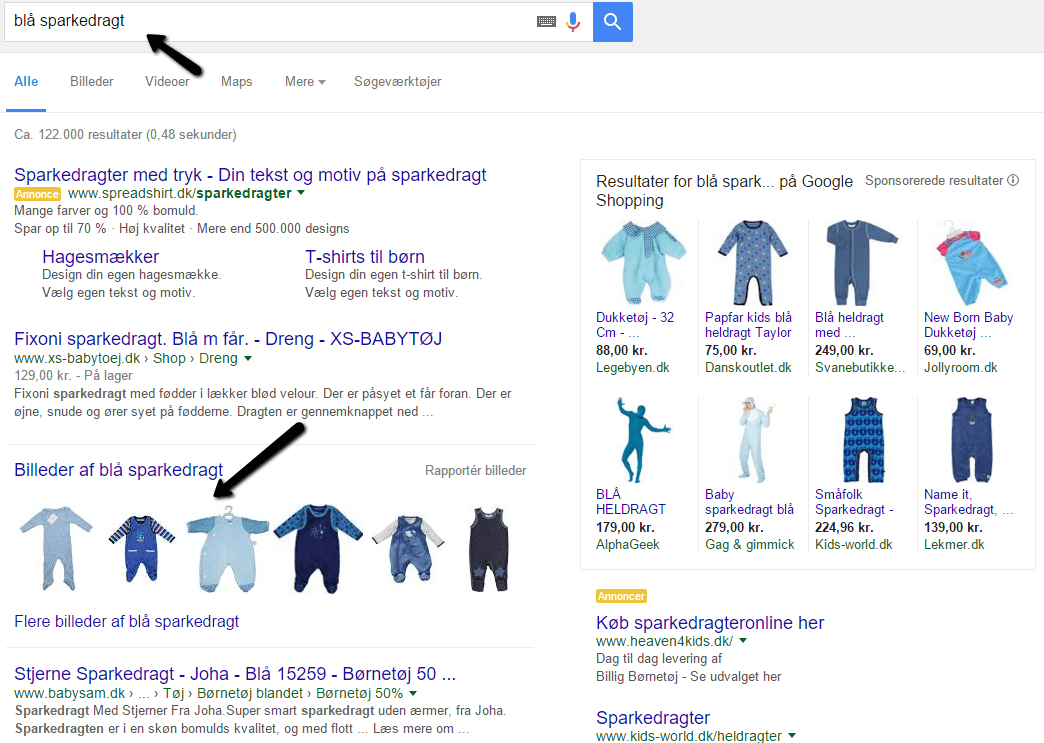Viewport: 1044px width, 743px height.
Task: Open Sparkedragter med tryk ad link
Action: click(x=250, y=174)
